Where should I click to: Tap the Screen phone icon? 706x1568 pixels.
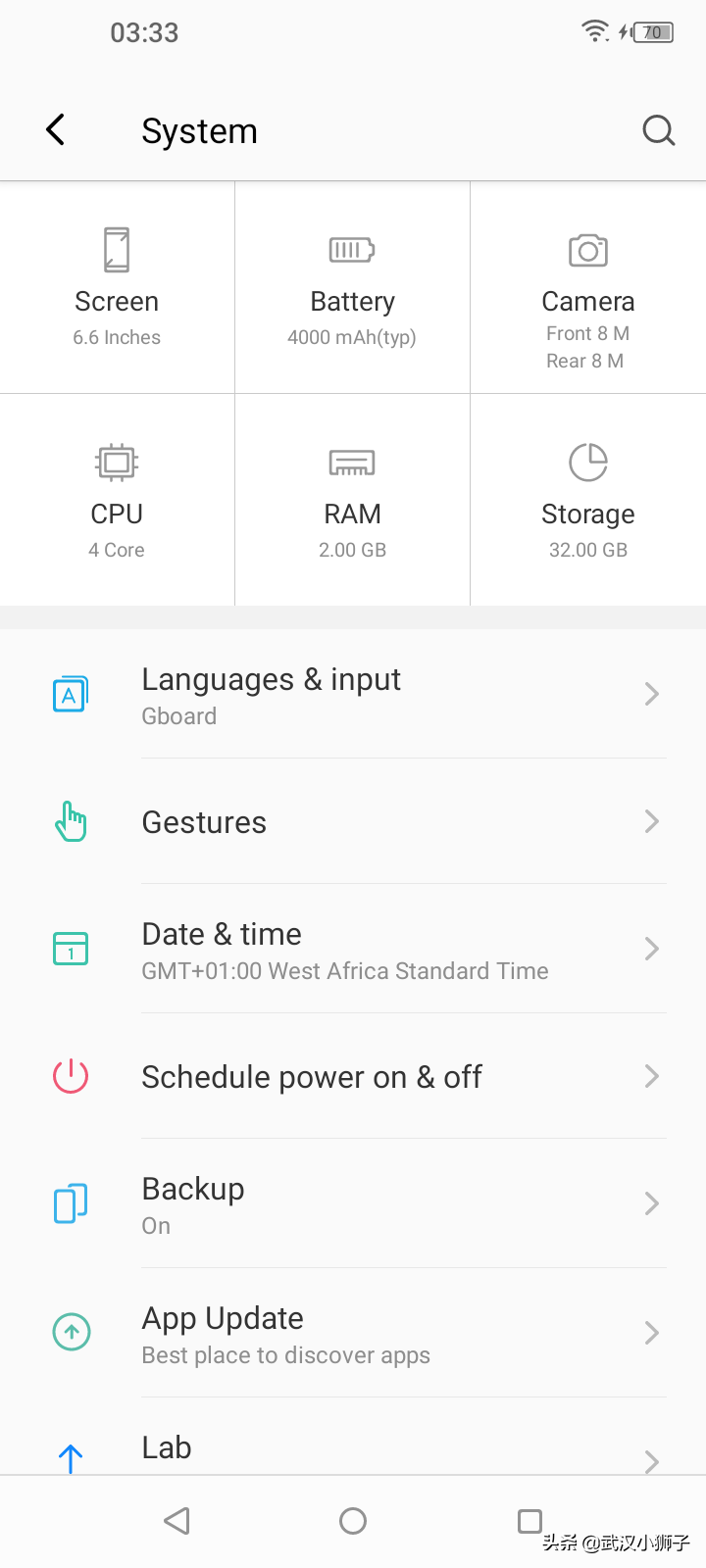click(117, 249)
